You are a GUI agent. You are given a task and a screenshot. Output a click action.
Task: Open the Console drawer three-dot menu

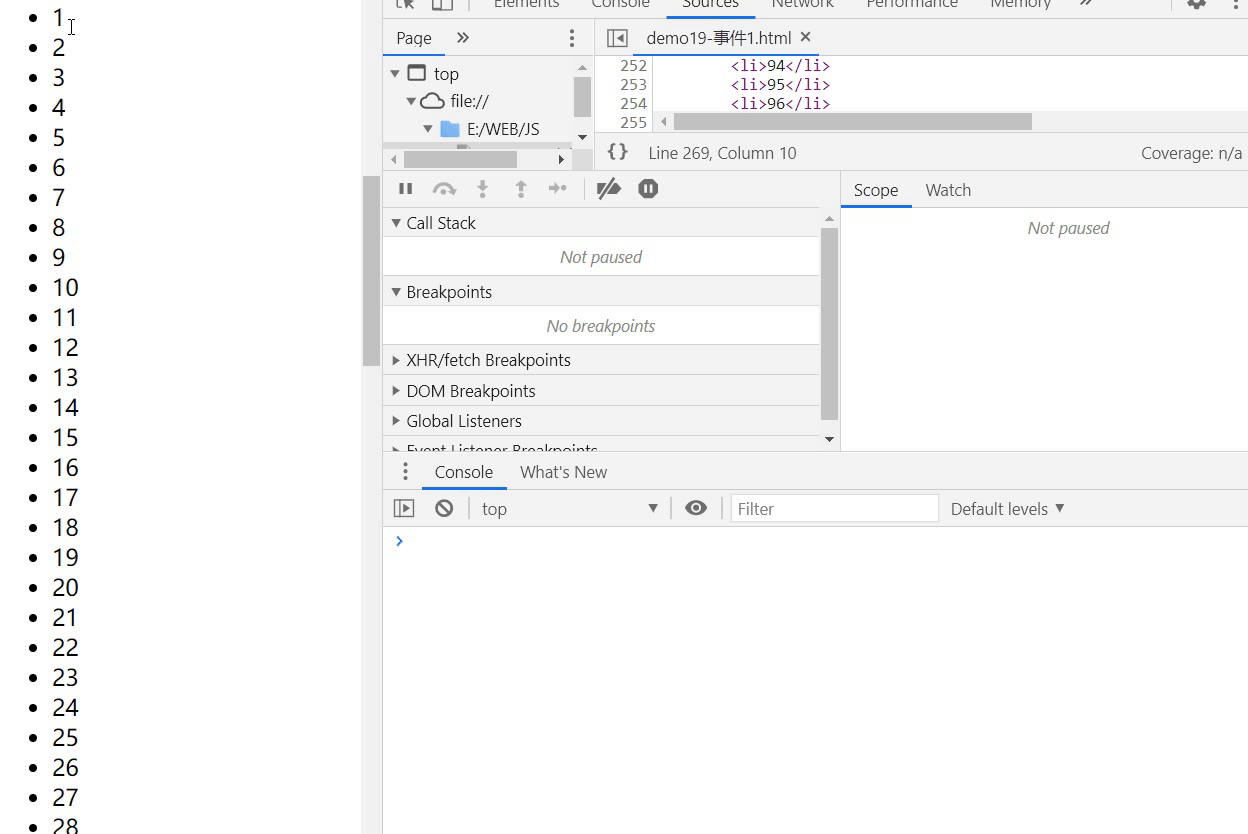pos(405,472)
